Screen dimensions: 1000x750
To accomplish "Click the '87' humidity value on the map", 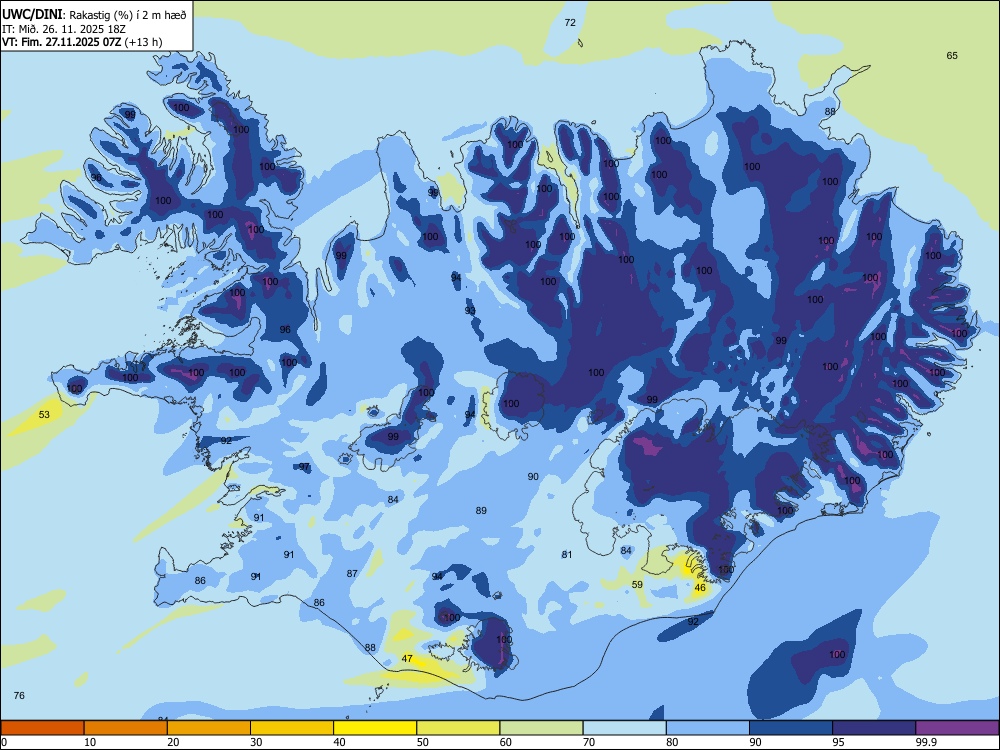I will pos(352,573).
